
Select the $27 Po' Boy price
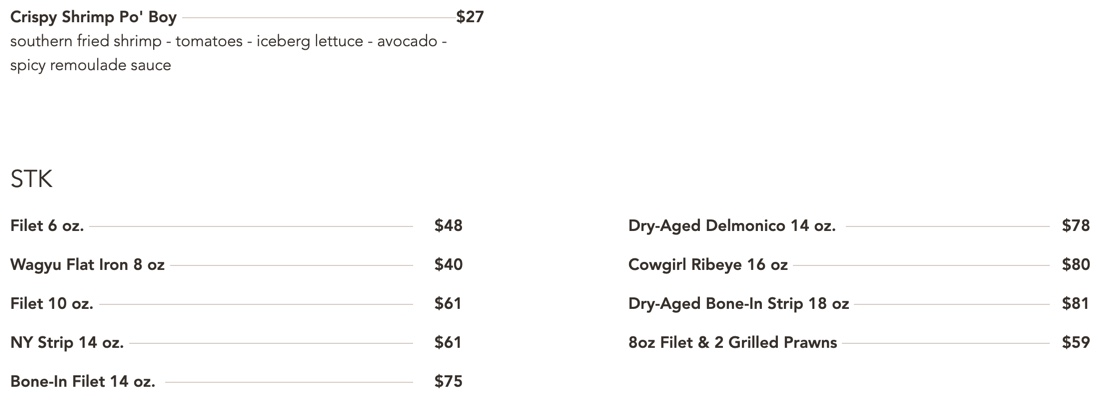click(x=470, y=17)
